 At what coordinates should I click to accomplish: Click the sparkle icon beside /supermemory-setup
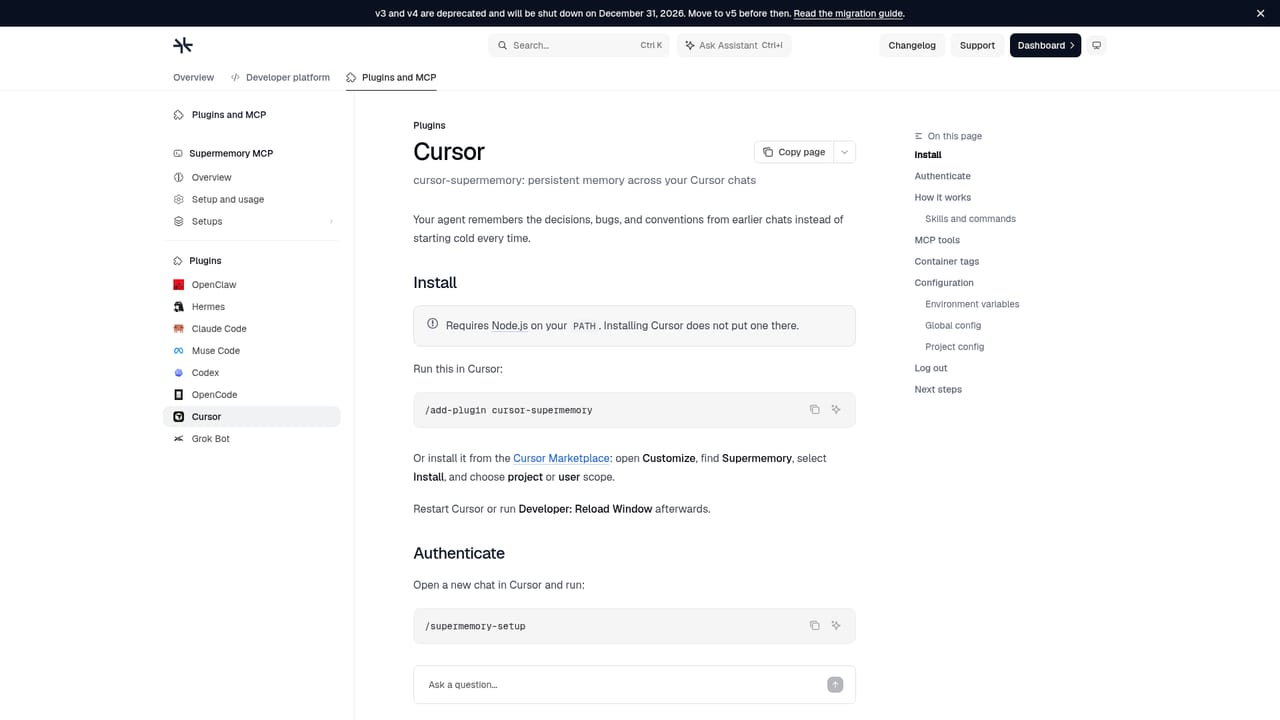click(836, 626)
